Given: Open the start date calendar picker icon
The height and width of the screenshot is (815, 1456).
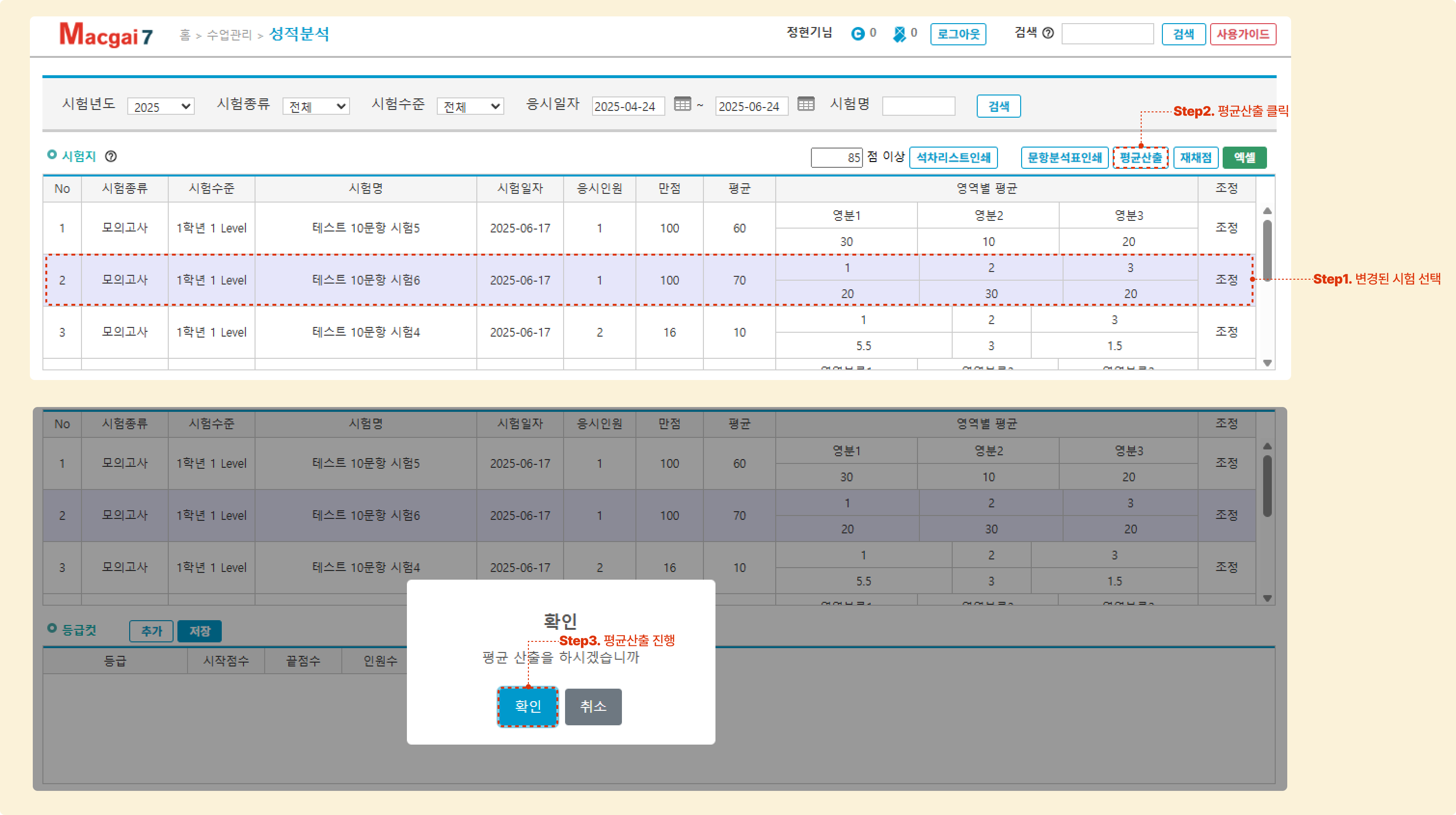Looking at the screenshot, I should 682,105.
